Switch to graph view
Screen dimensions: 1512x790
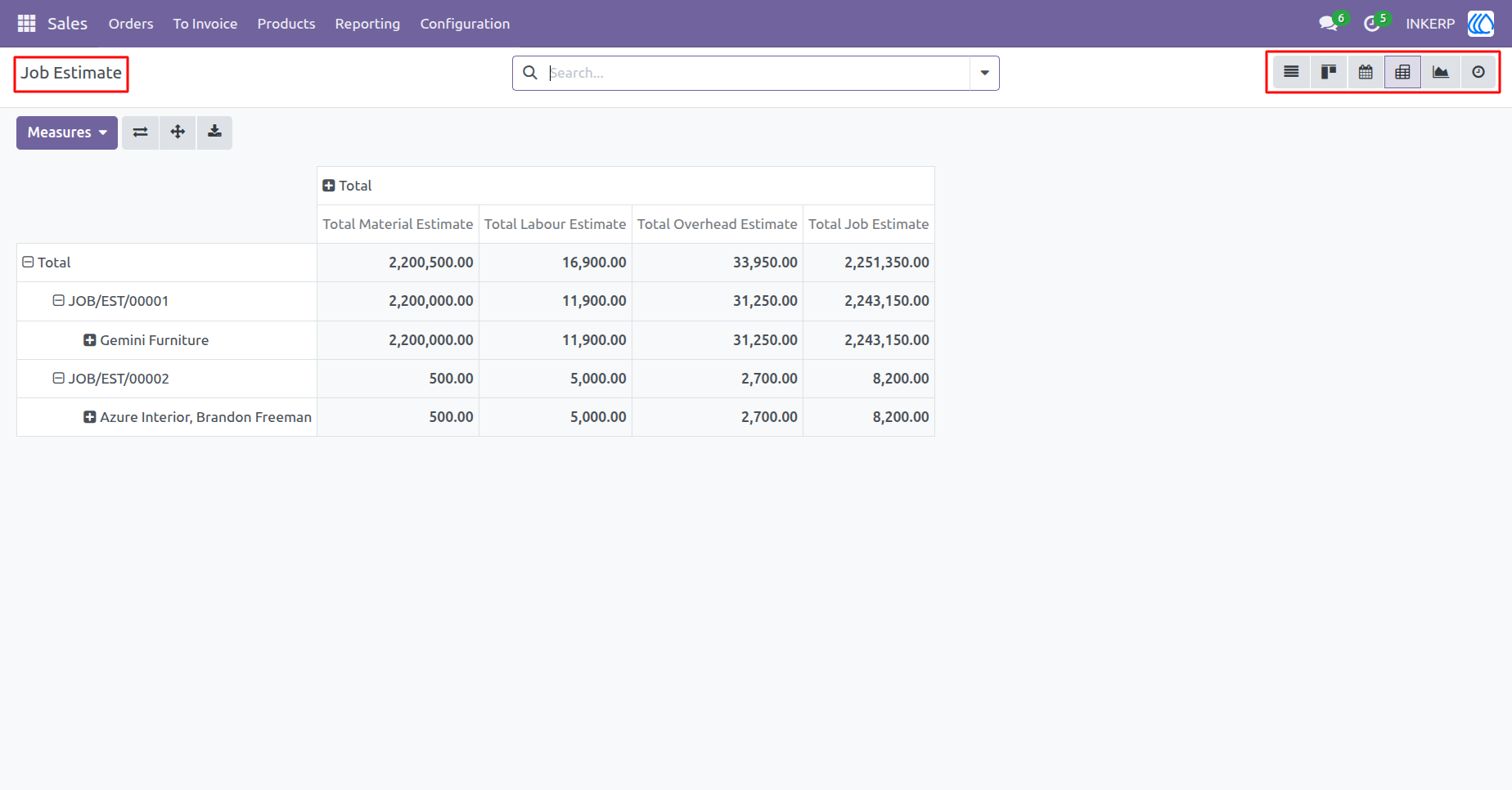coord(1440,72)
